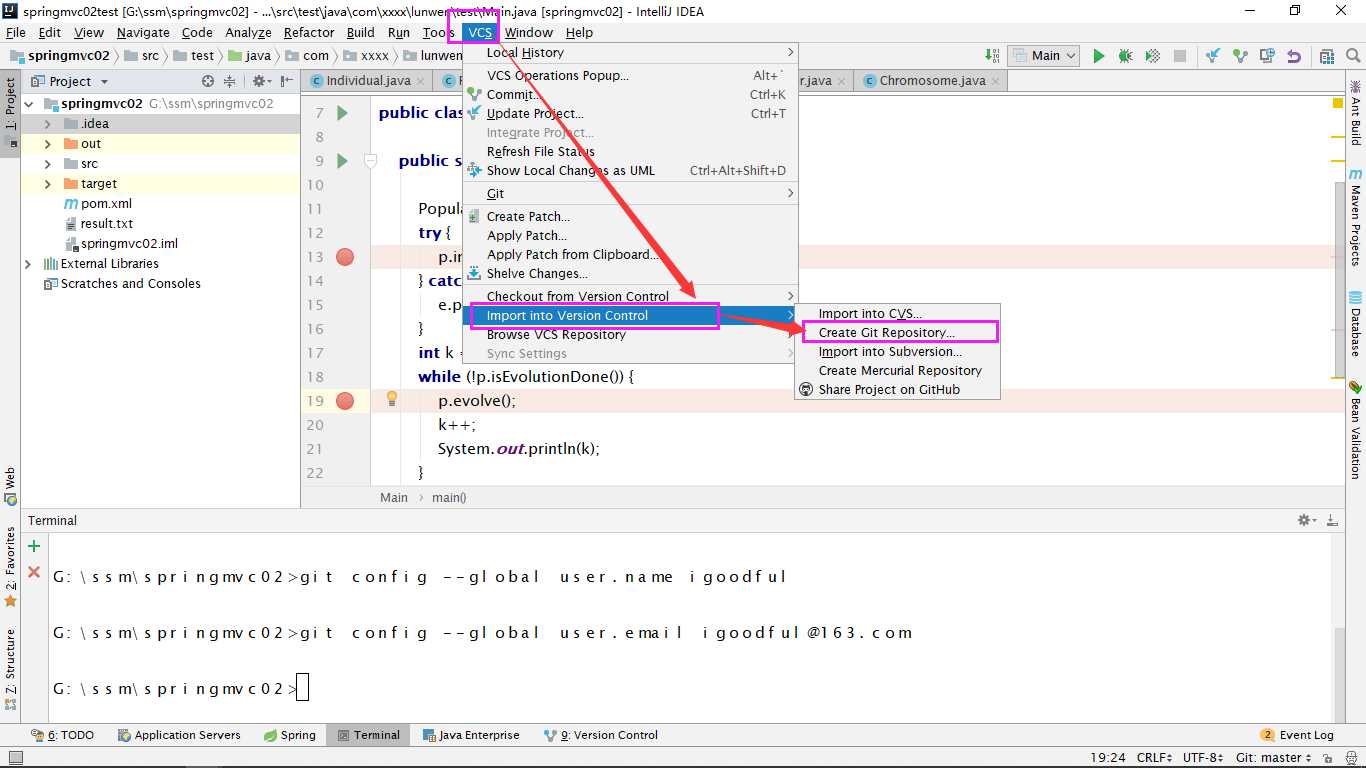The height and width of the screenshot is (768, 1366).
Task: Close the Individual.java editor tab
Action: 421,81
